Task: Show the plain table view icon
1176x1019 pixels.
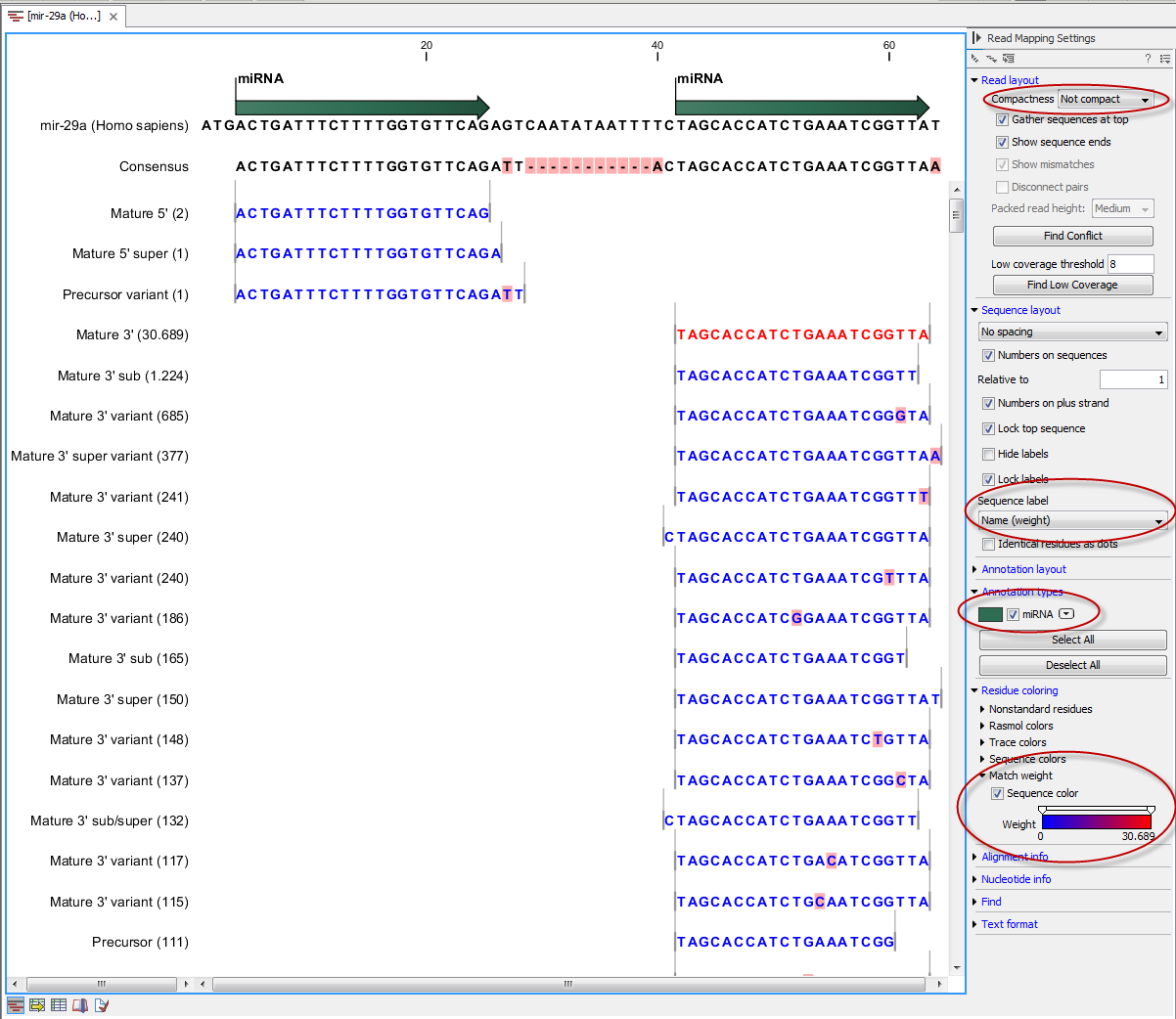Action: click(x=59, y=1004)
